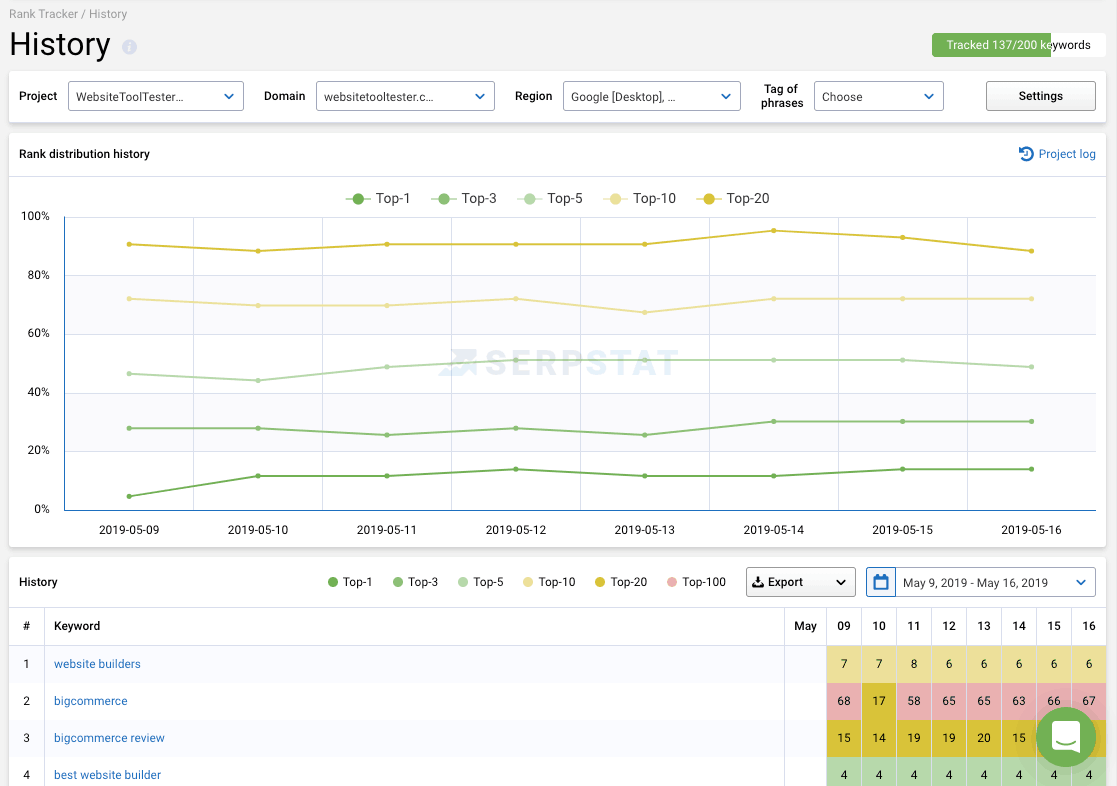Click the rank 68 cell in bigcommerce row
The image size is (1117, 786).
point(844,701)
